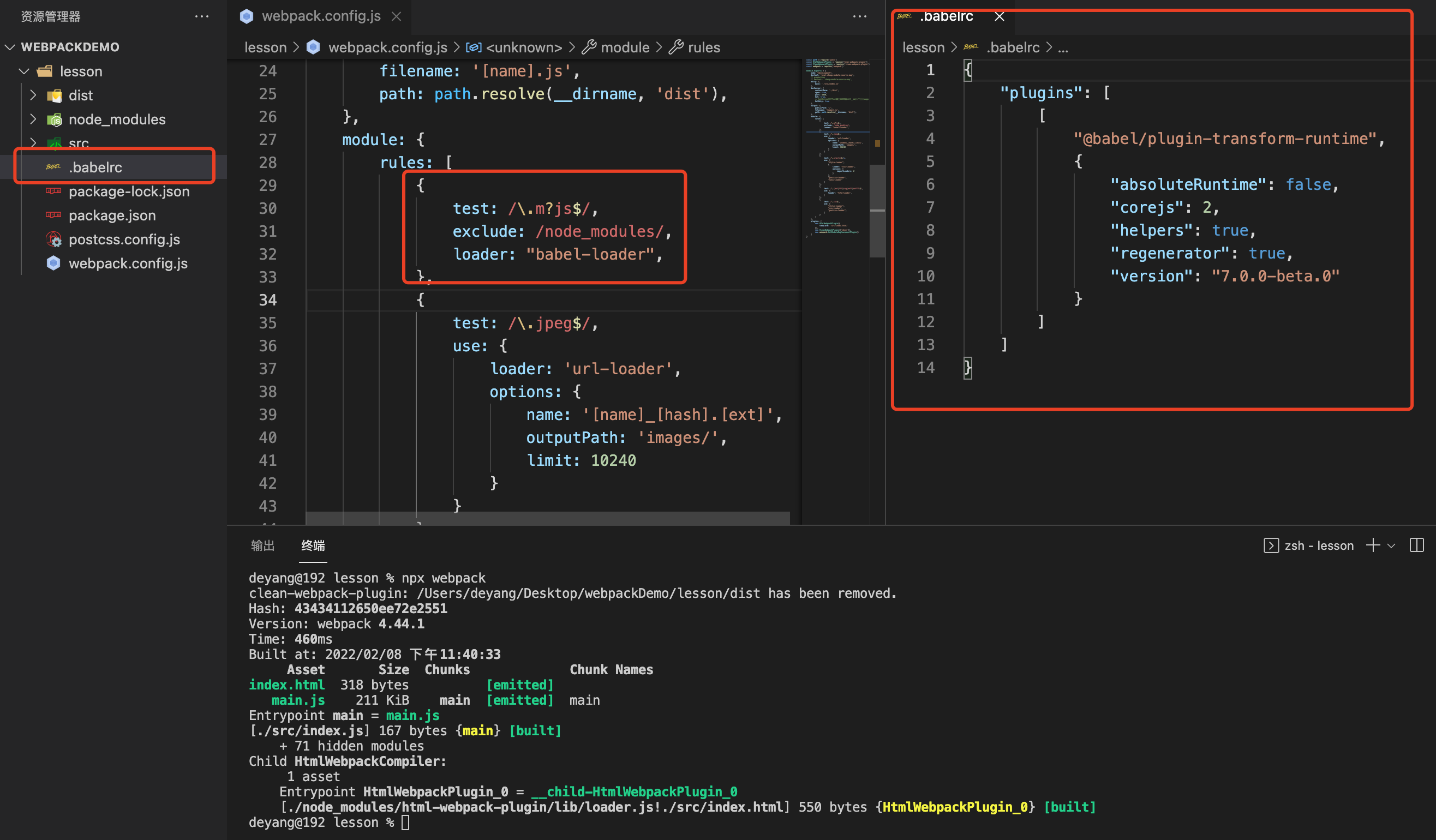
Task: Switch to 输出 output panel tab
Action: click(x=262, y=545)
